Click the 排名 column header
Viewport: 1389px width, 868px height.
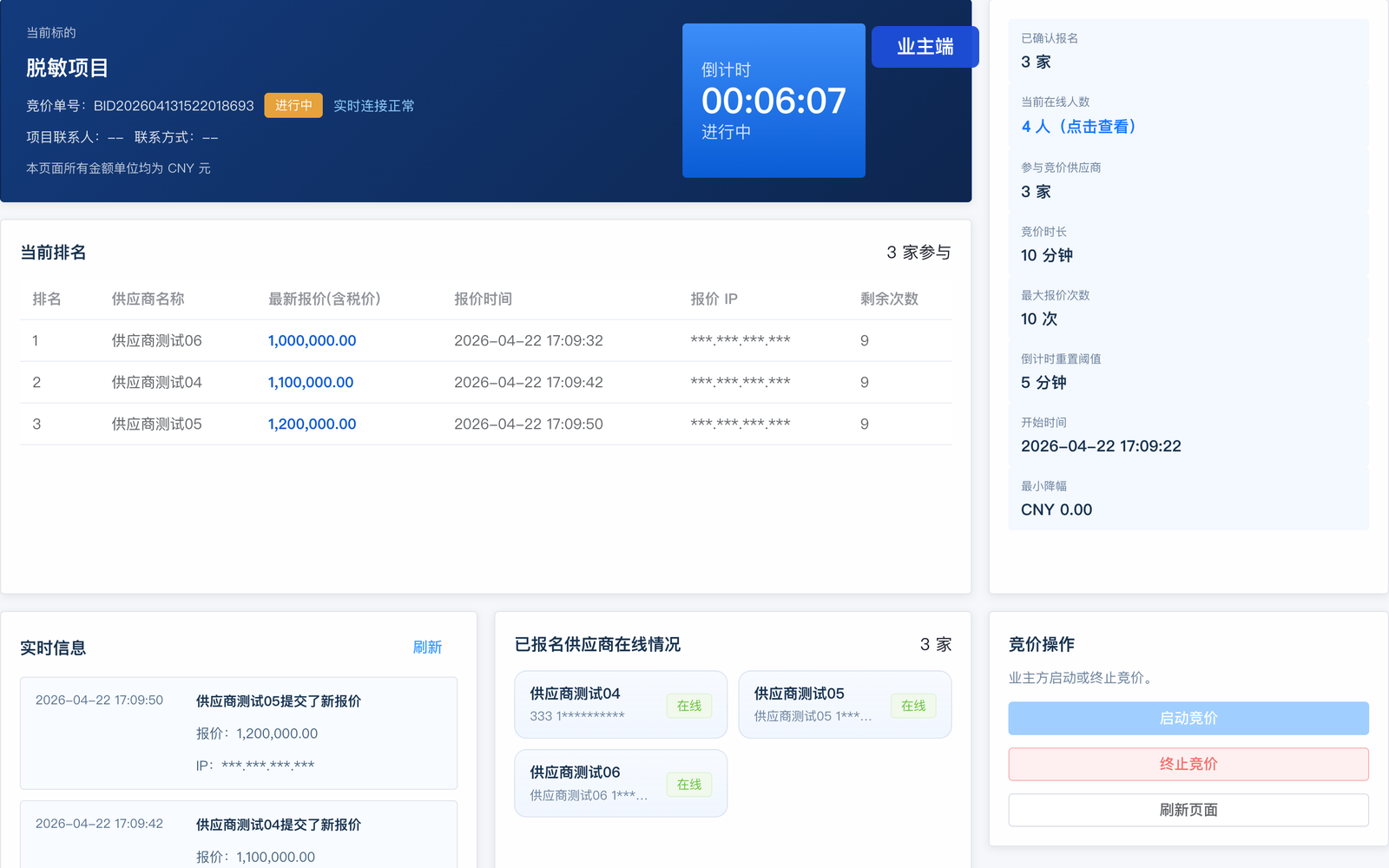[47, 299]
